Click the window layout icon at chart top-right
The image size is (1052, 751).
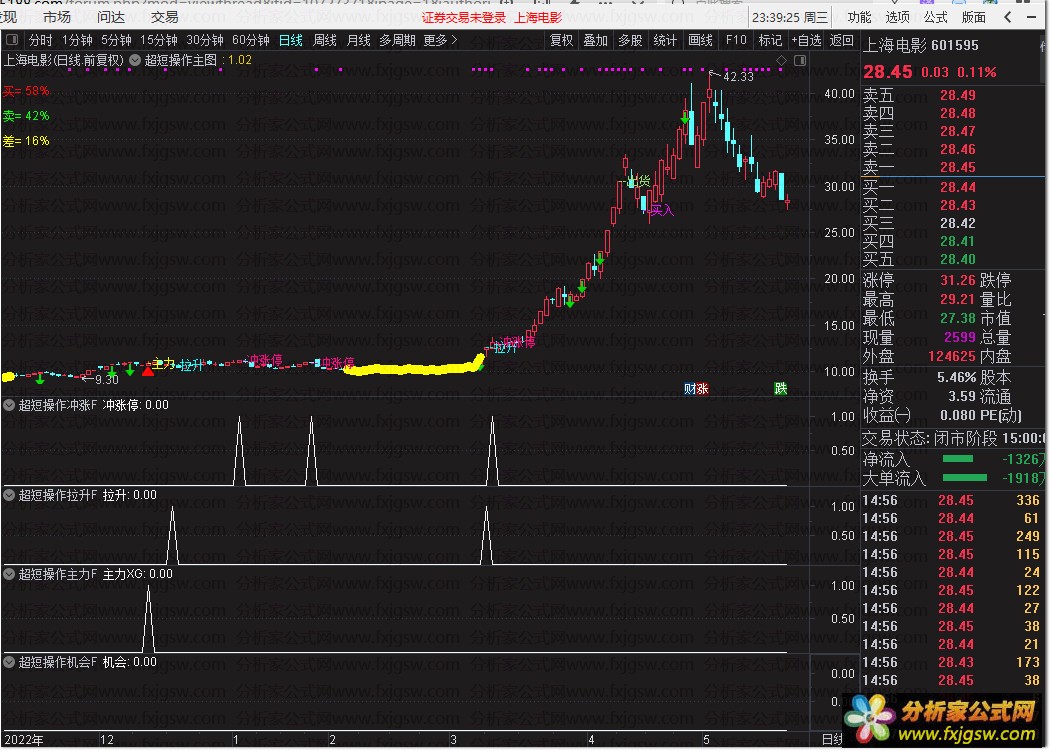pos(800,60)
